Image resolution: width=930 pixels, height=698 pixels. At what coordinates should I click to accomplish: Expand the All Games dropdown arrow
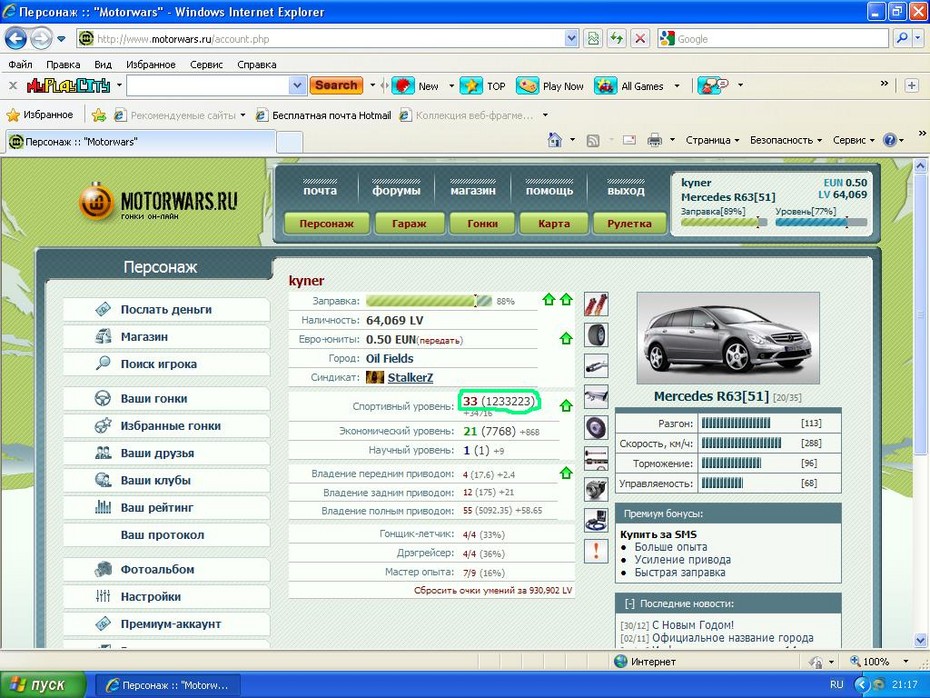click(x=677, y=86)
